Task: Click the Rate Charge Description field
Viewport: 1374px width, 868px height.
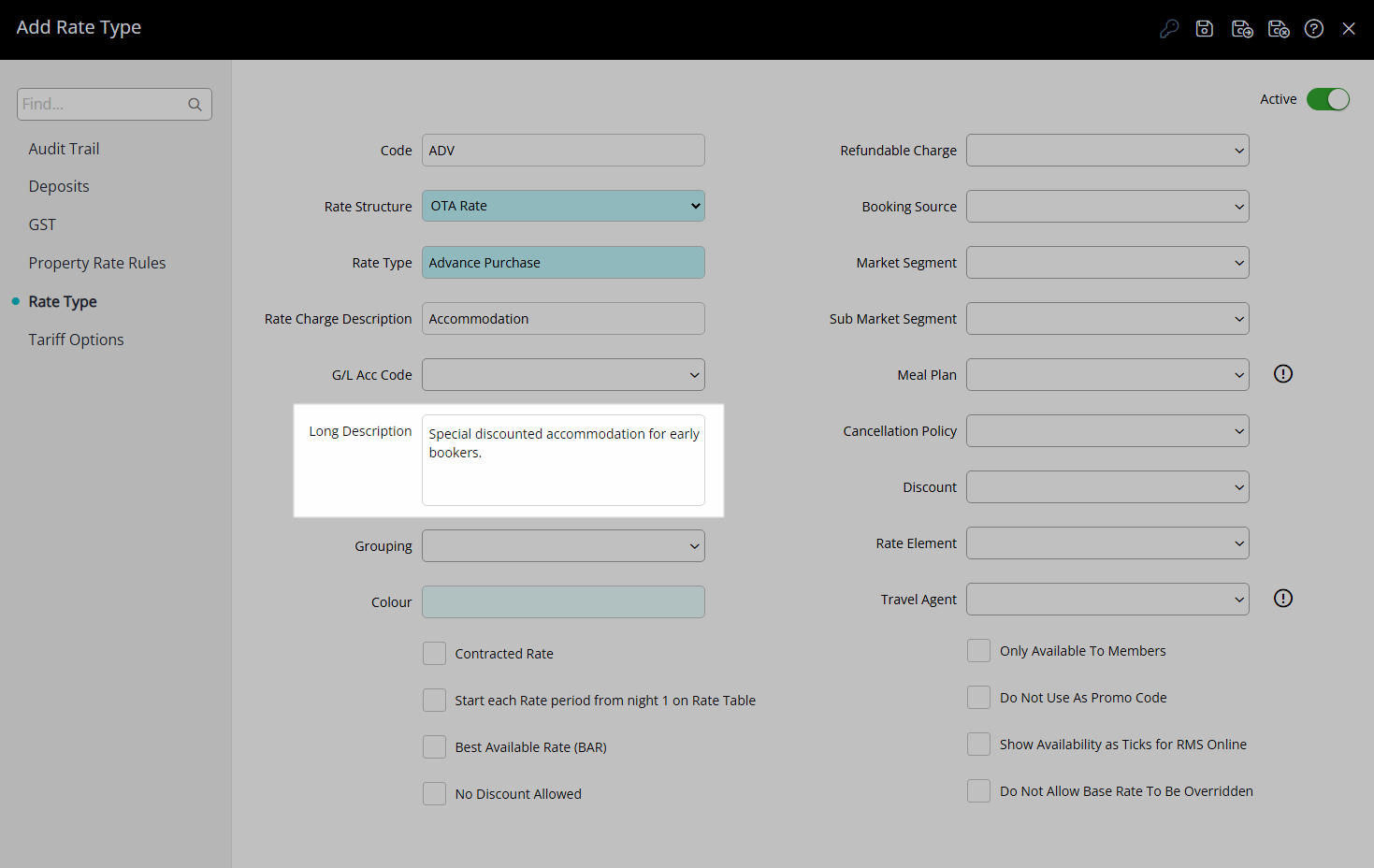Action: click(563, 319)
